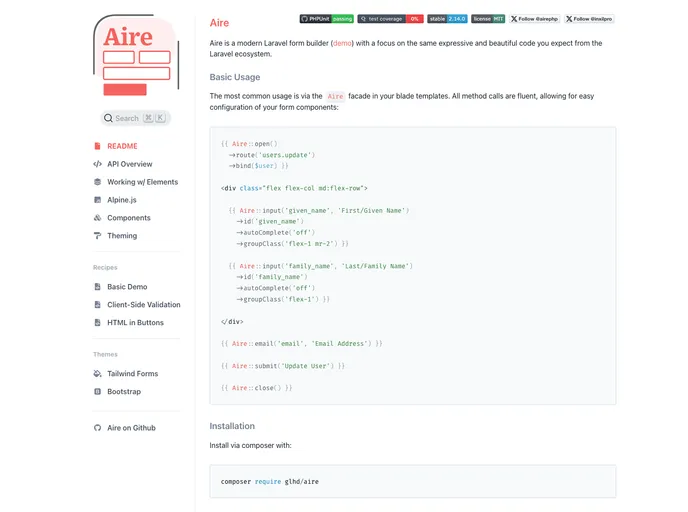Open the HTML in Buttons recipe

(x=135, y=323)
